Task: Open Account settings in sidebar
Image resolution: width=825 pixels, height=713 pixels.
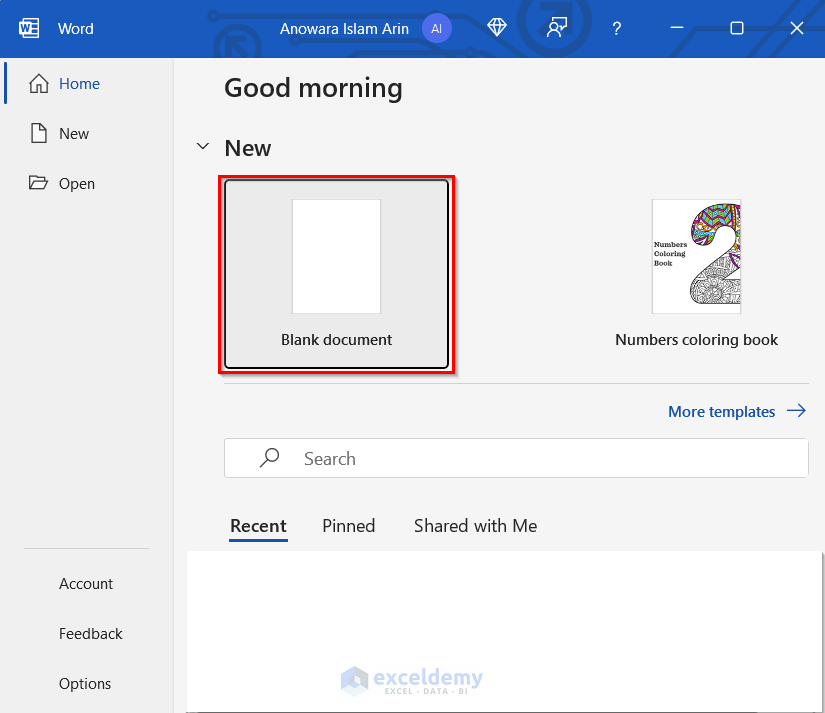Action: [86, 584]
